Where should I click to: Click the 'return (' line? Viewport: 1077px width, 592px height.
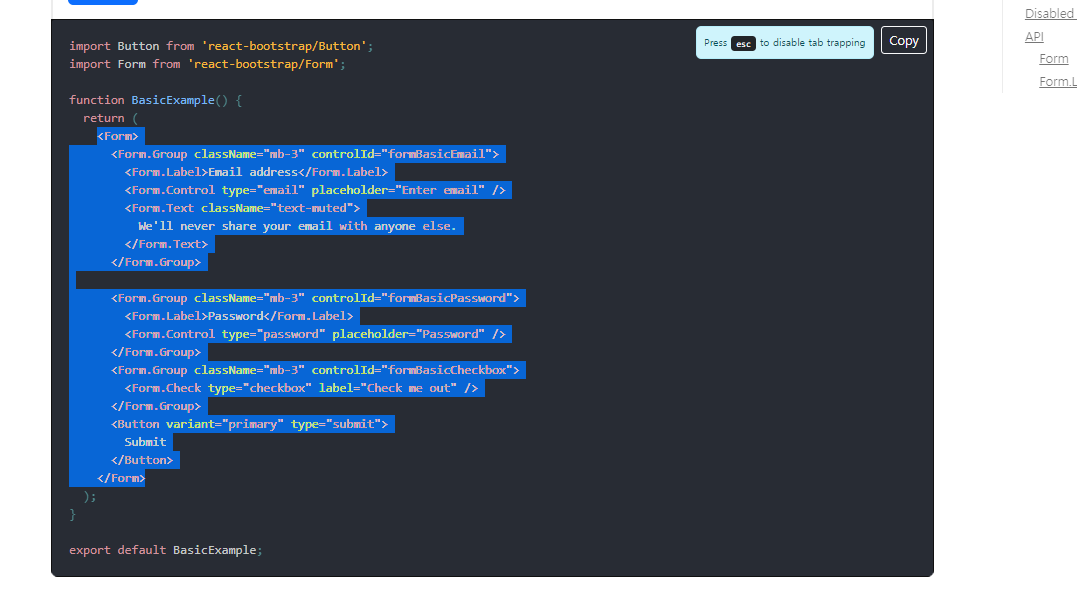coord(111,118)
